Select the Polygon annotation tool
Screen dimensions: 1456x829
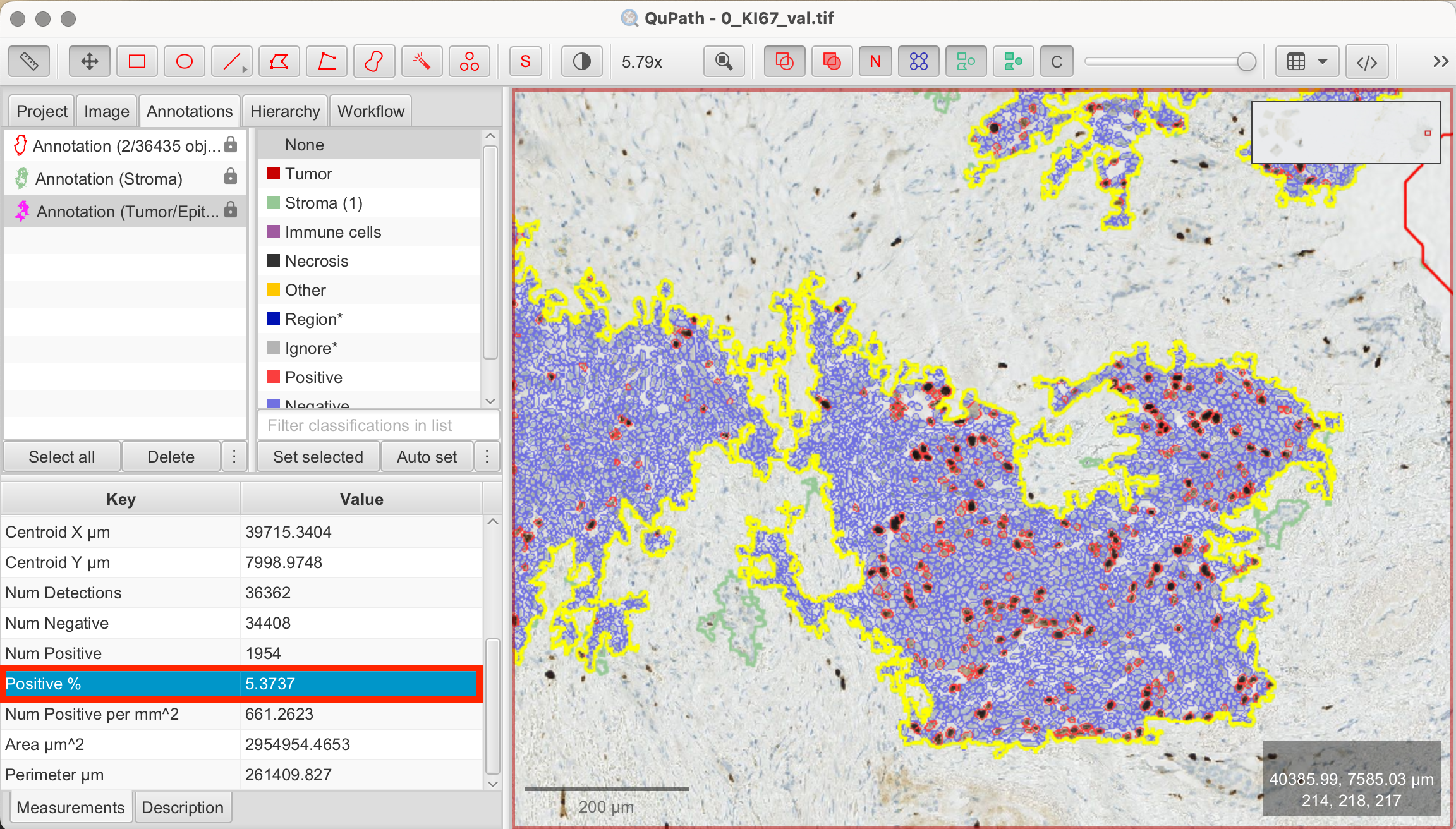click(279, 61)
